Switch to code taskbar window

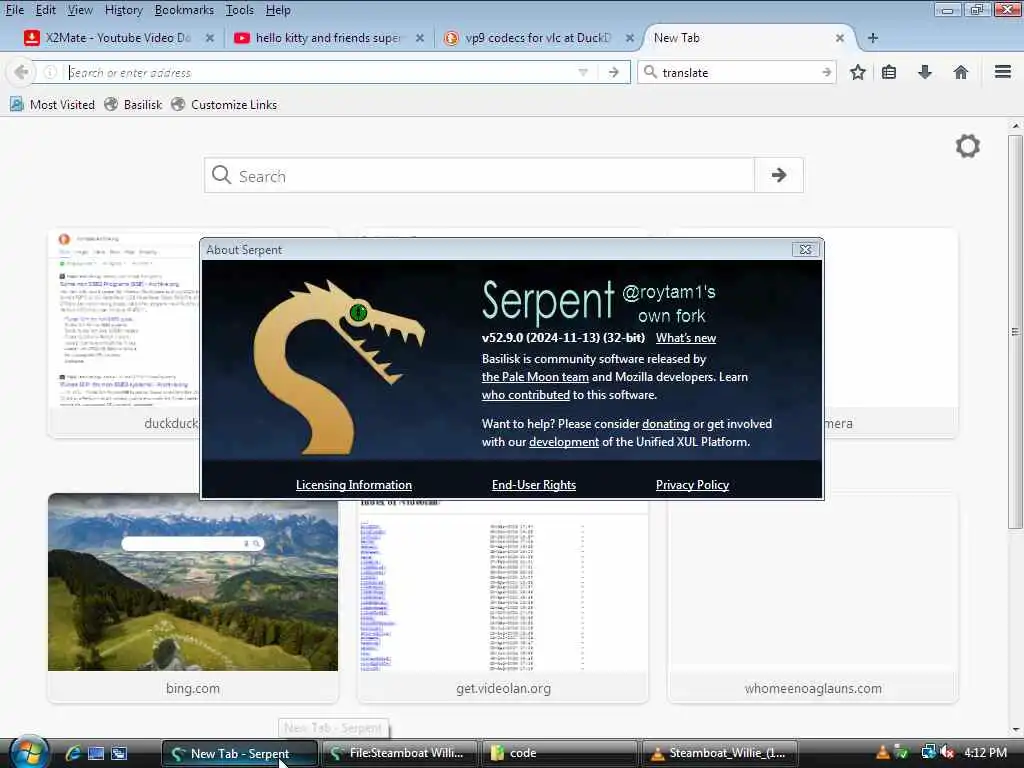pos(558,753)
